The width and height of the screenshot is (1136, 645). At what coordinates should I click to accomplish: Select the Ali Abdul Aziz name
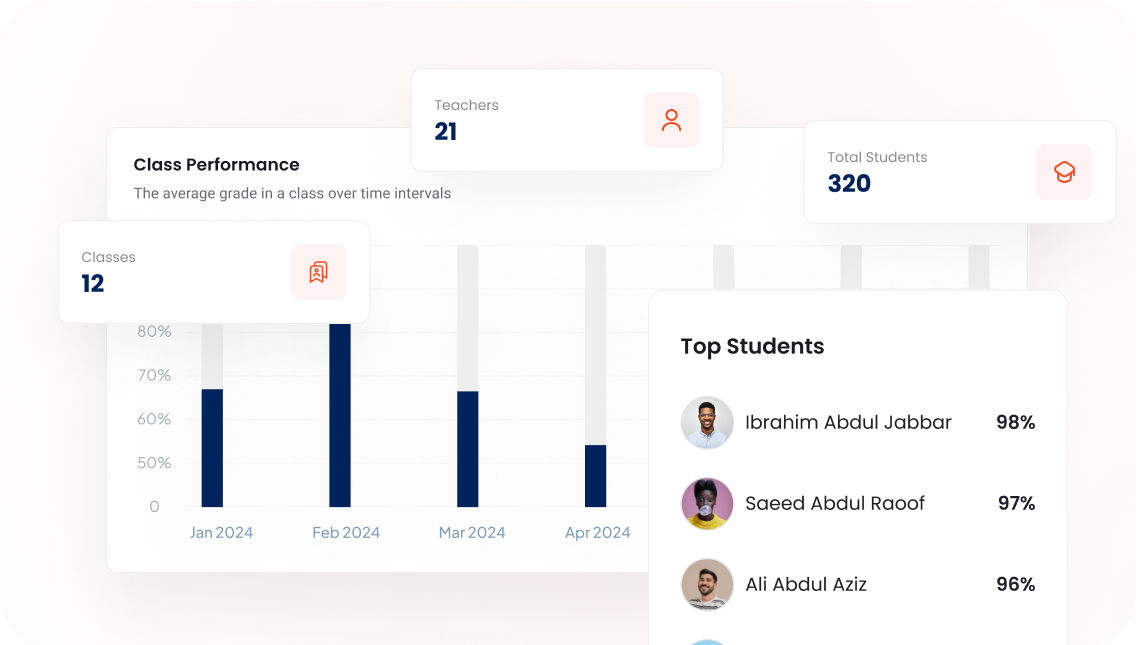(806, 584)
